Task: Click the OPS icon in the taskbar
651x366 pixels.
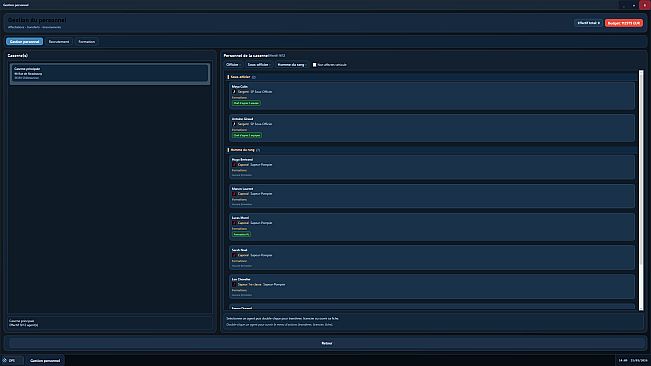Action: 5,361
